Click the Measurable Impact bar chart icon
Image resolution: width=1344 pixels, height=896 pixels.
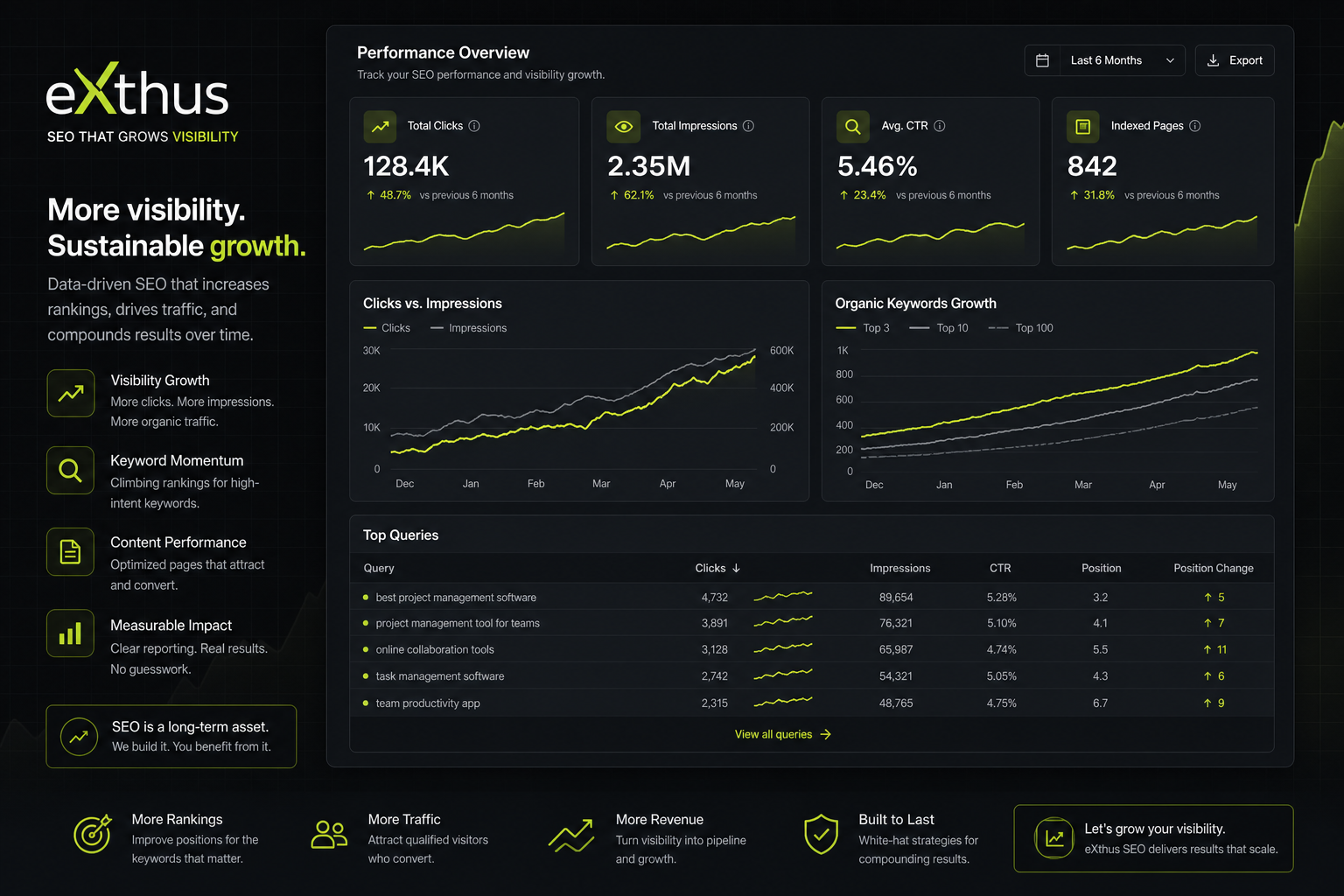pos(71,633)
